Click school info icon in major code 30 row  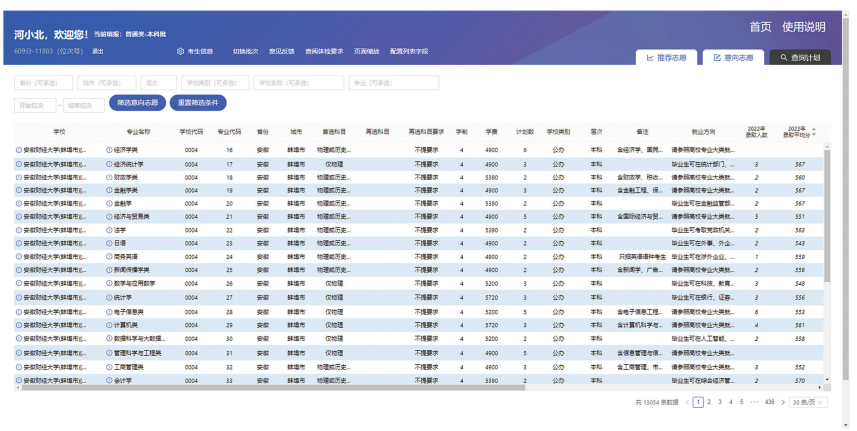tap(19, 339)
